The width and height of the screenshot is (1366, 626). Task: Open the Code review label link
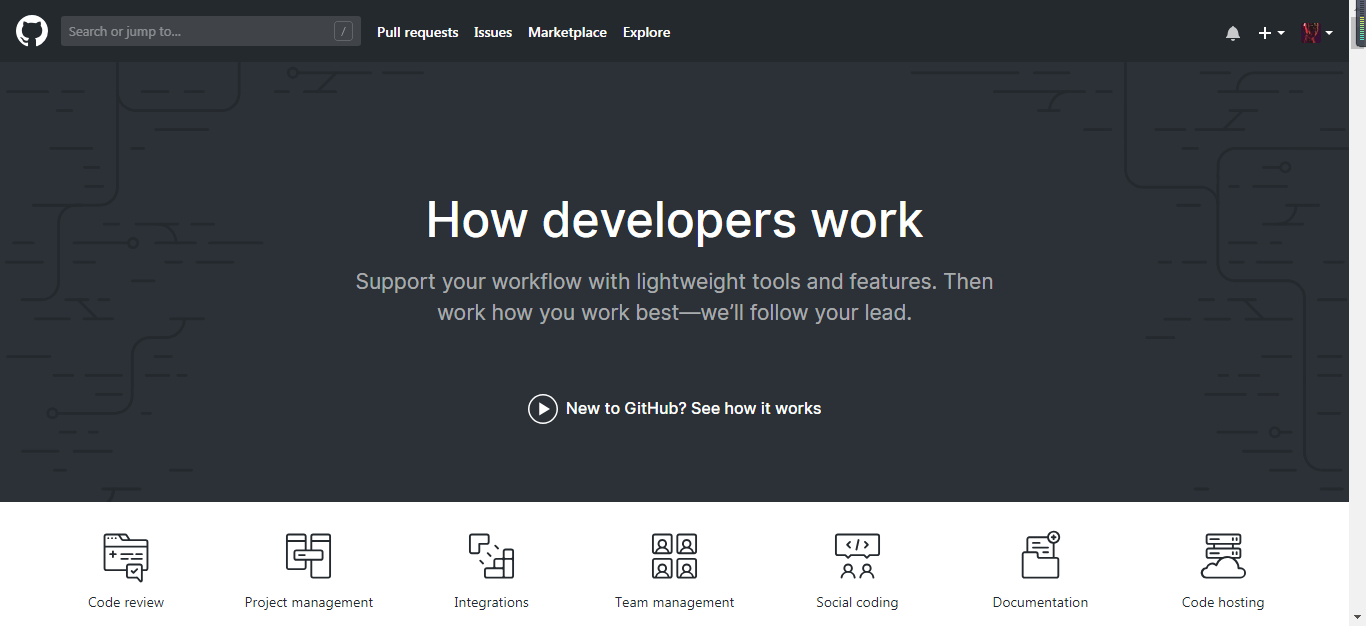[x=126, y=602]
